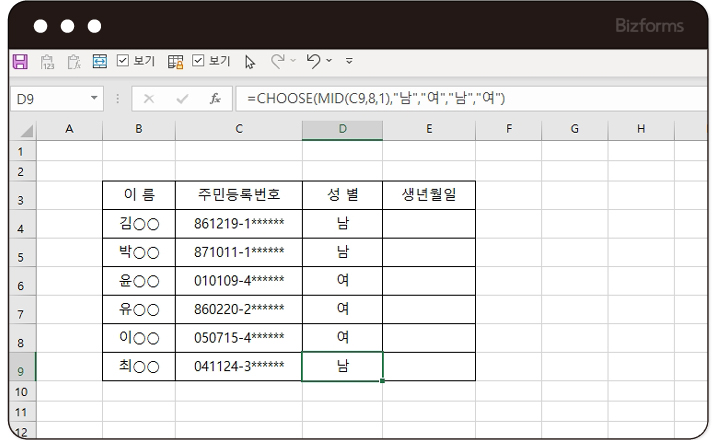Click the 생년월일 header cell
Image resolution: width=715 pixels, height=440 pixels.
point(429,195)
